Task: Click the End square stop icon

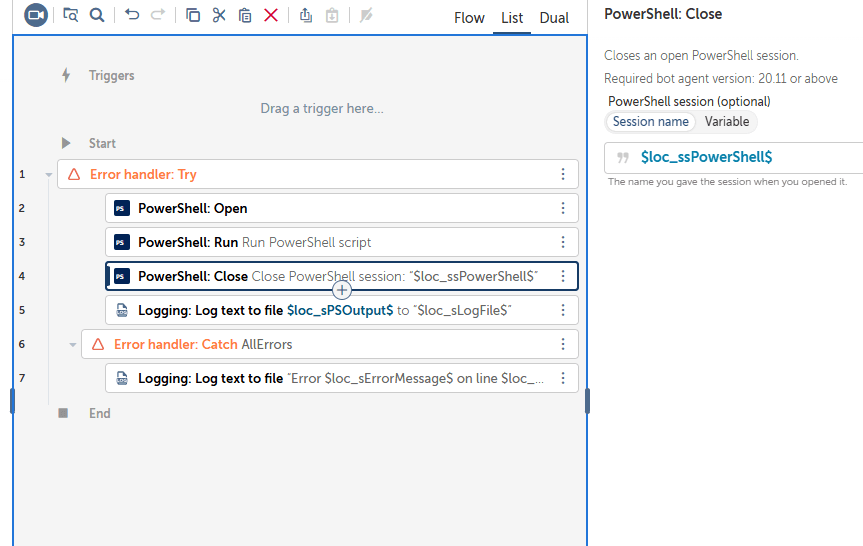Action: tap(63, 413)
